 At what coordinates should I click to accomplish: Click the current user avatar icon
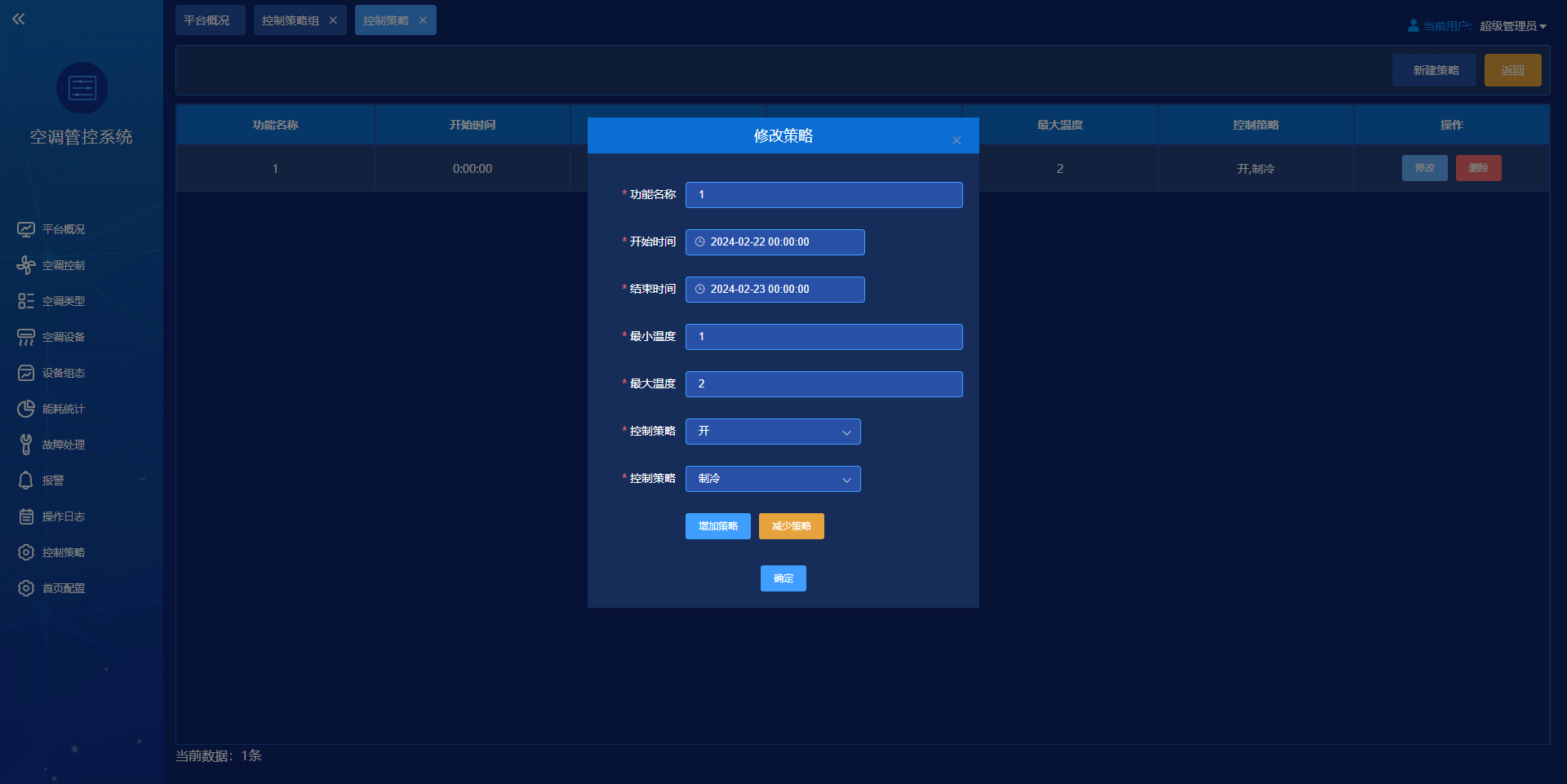(1414, 26)
